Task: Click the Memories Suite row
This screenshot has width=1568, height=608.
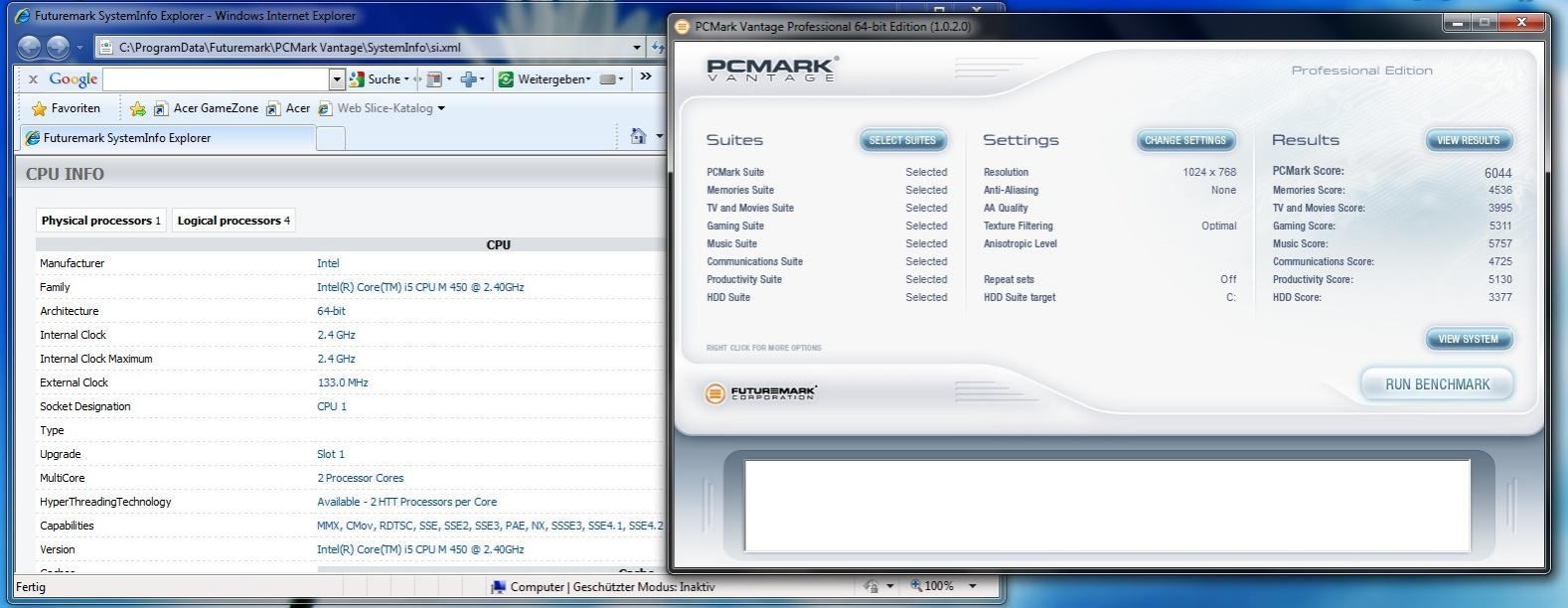Action: pyautogui.click(x=827, y=190)
